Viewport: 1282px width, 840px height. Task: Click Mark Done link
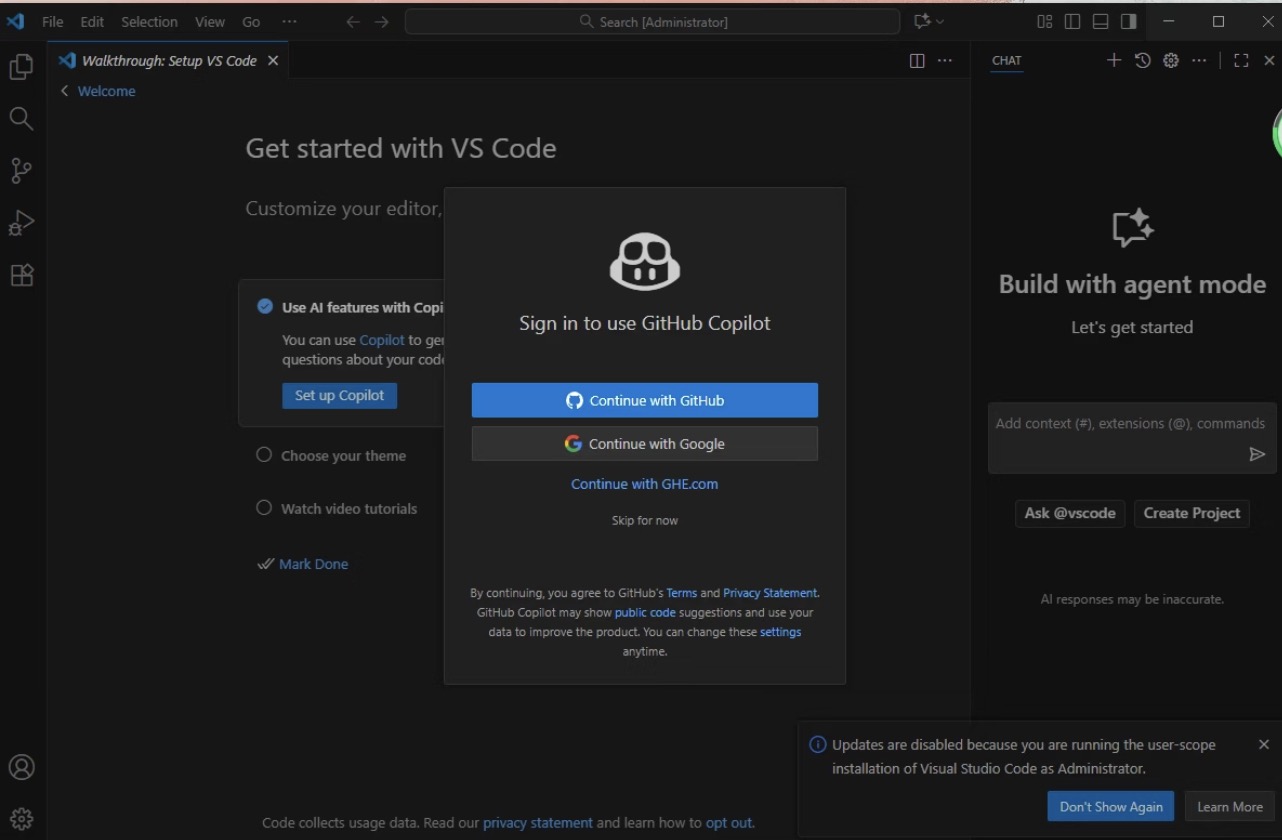click(313, 564)
